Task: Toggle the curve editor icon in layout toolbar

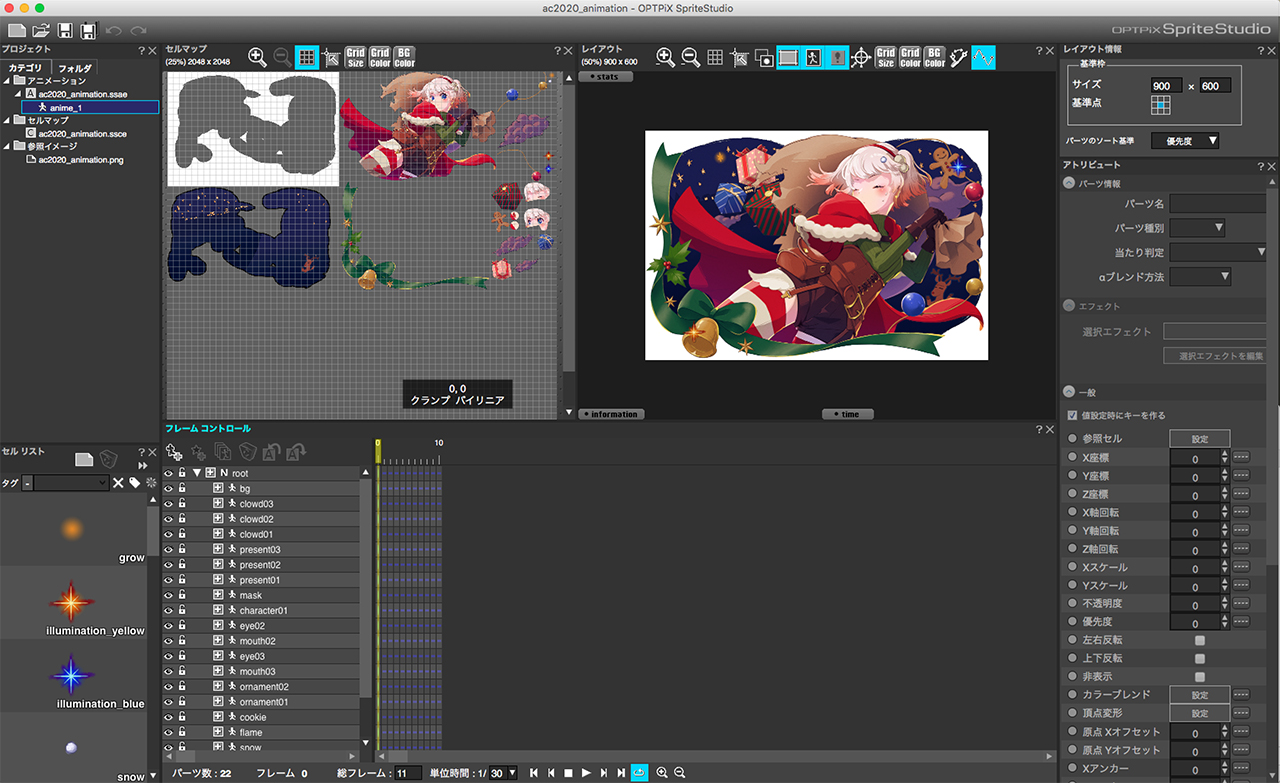Action: pos(983,58)
